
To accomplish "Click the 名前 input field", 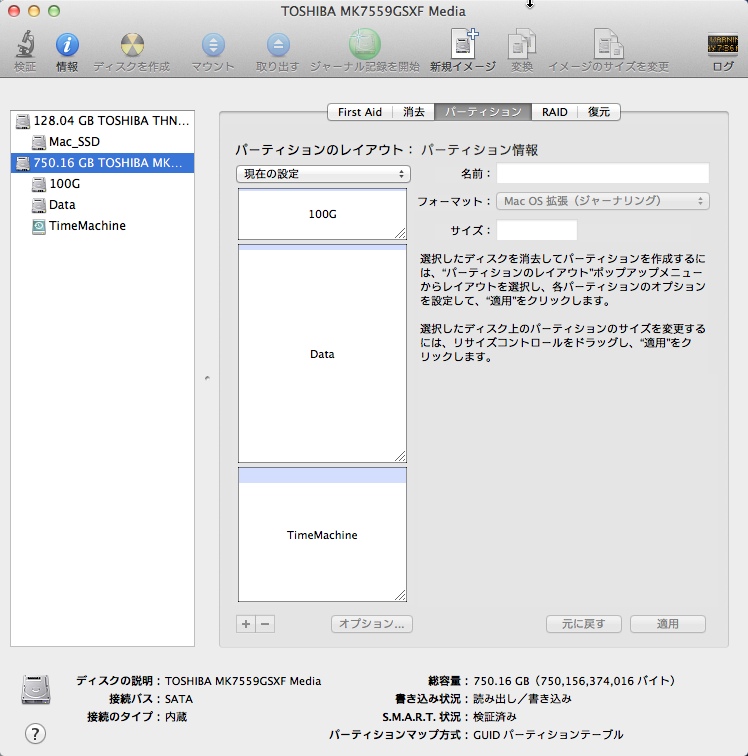I will [603, 173].
